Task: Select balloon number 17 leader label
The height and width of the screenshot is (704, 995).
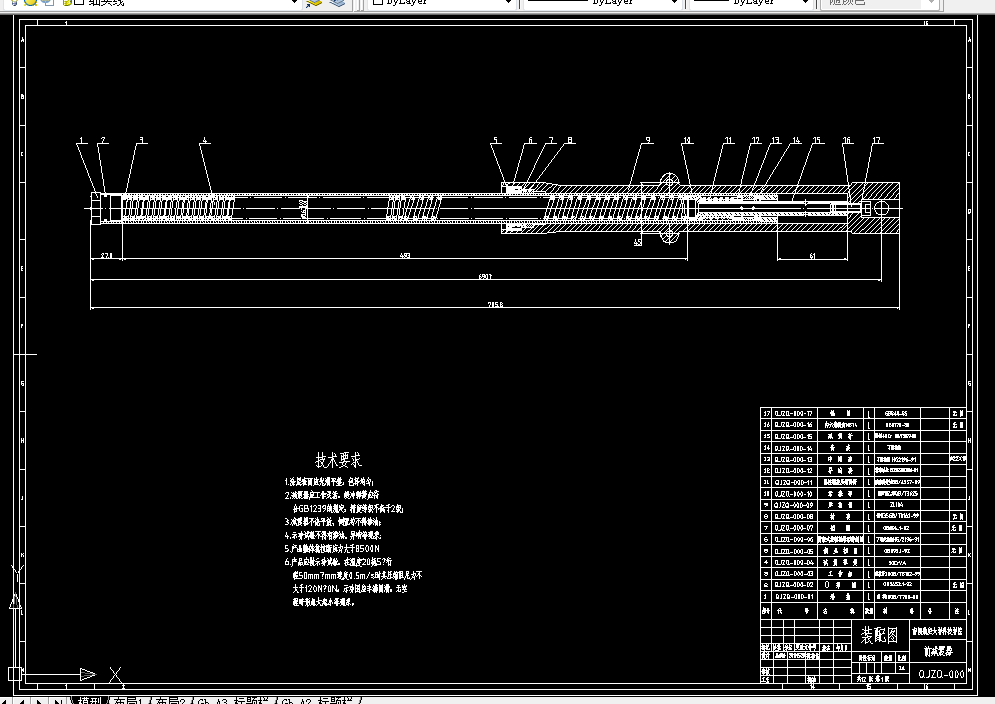Action: [x=876, y=140]
